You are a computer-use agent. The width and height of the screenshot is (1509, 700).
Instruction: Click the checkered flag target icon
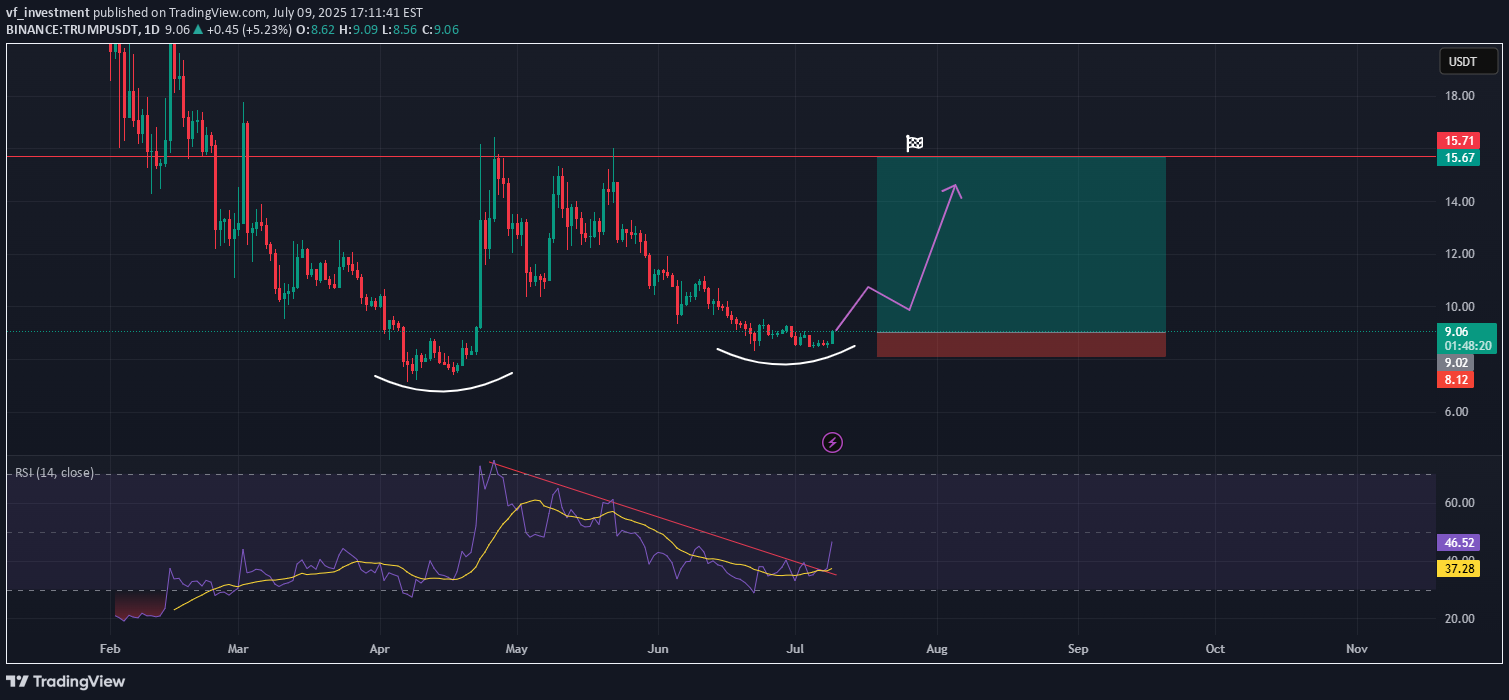[x=914, y=143]
